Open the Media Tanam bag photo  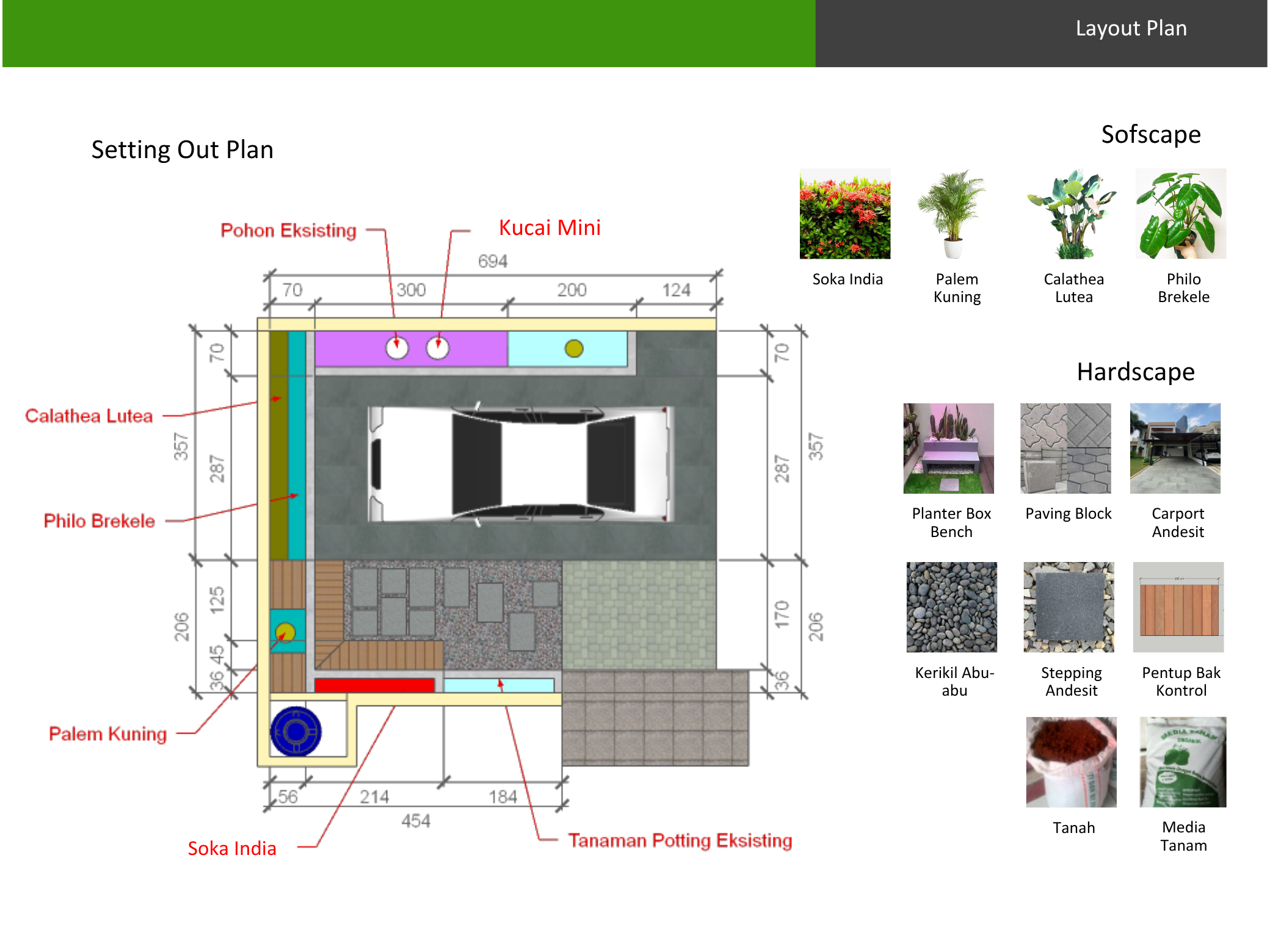(1183, 762)
